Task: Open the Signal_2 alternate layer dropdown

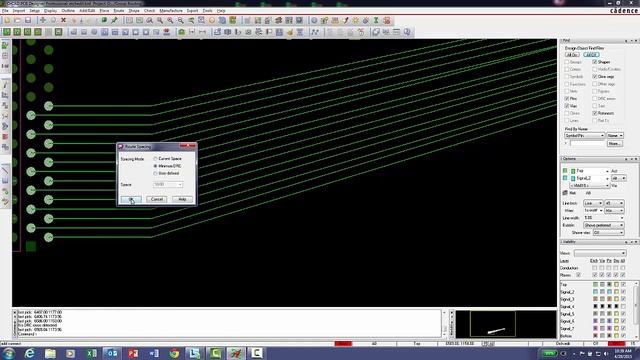Action: tap(591, 178)
